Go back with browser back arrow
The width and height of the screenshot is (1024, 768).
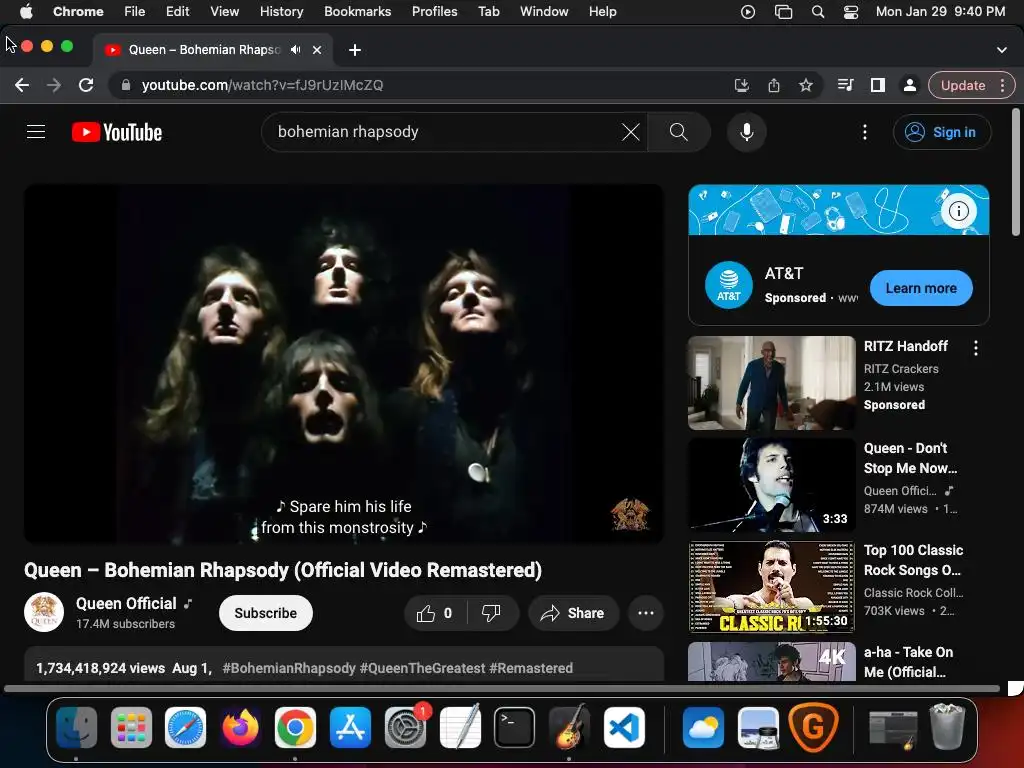pyautogui.click(x=22, y=85)
